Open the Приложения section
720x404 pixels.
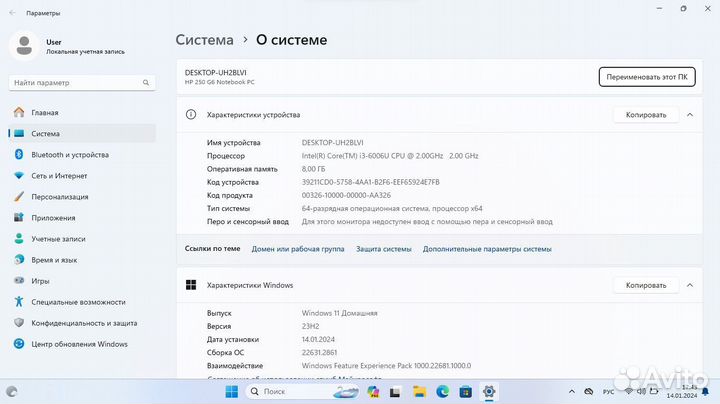(x=82, y=218)
